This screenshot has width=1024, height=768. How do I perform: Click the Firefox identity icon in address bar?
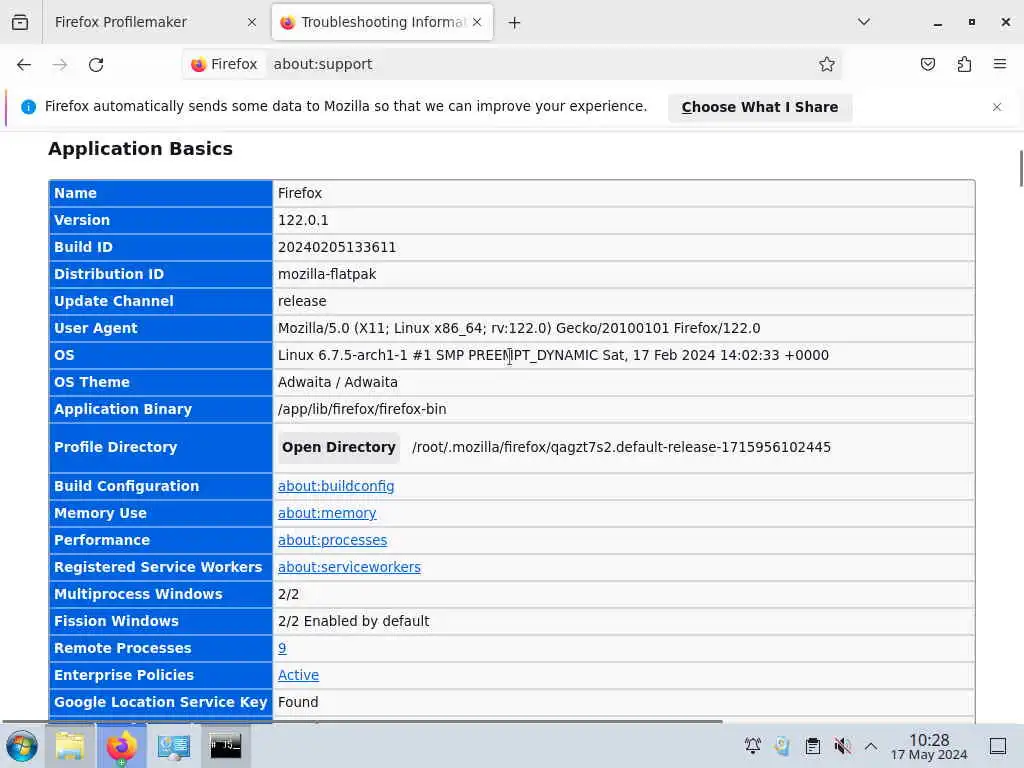pos(225,64)
